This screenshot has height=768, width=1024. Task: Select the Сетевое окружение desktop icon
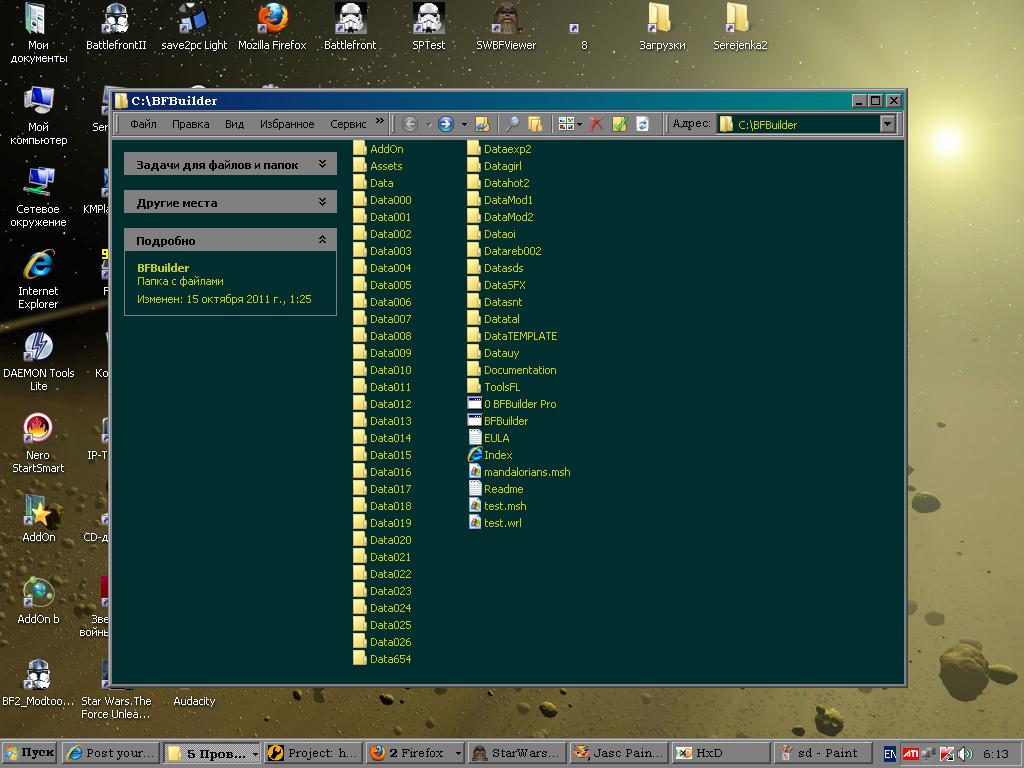coord(39,197)
